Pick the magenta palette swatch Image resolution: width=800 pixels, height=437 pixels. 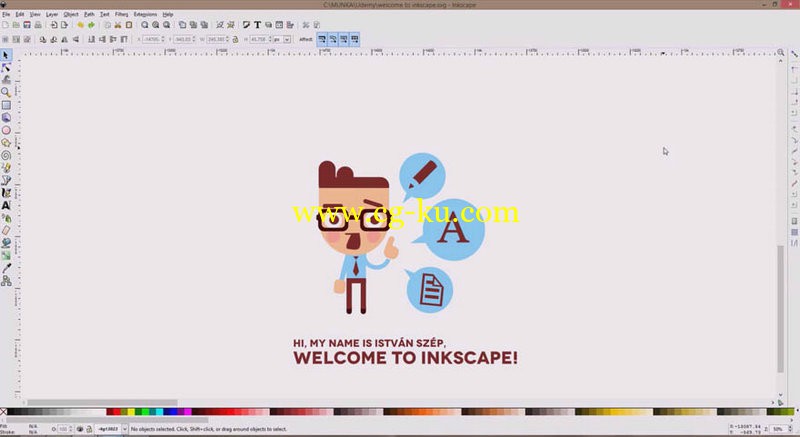tap(188, 412)
